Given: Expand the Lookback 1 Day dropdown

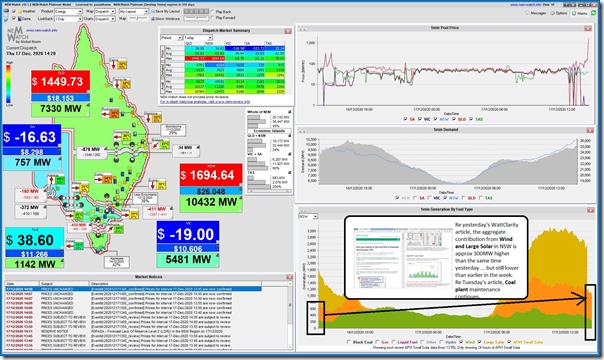Looking at the screenshot, I should pyautogui.click(x=69, y=18).
